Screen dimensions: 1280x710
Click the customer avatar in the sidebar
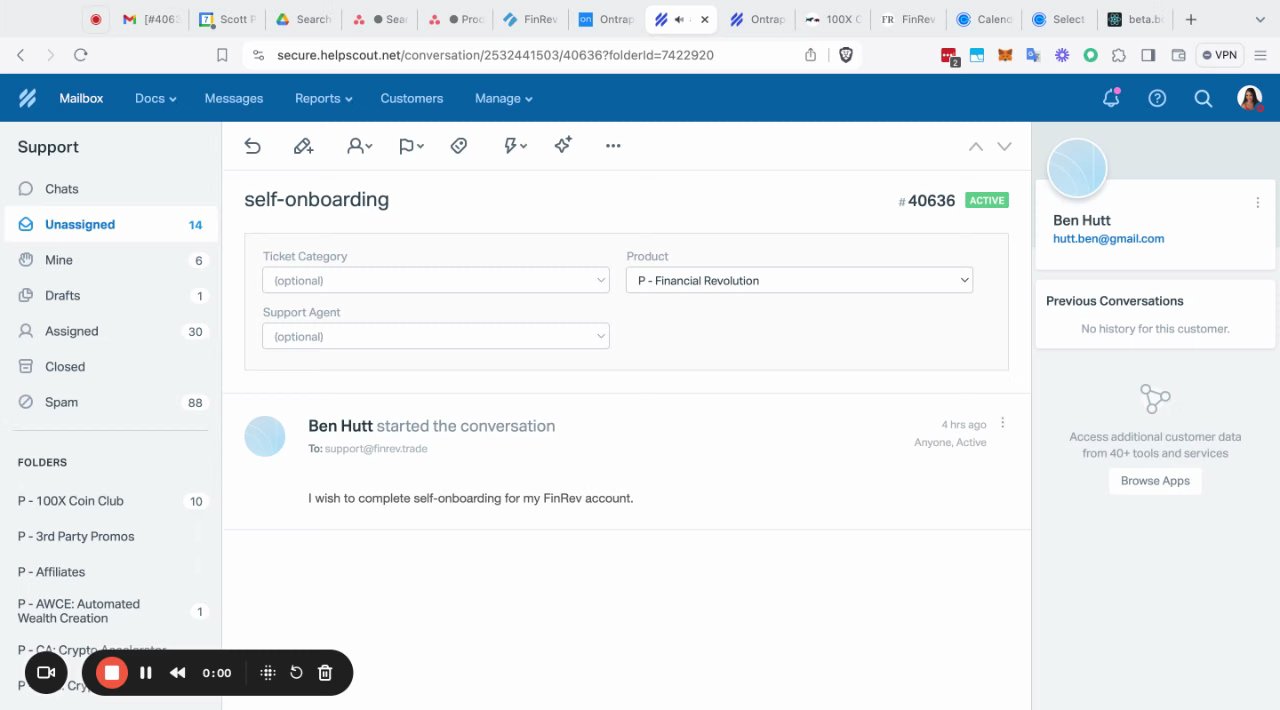tap(1077, 168)
